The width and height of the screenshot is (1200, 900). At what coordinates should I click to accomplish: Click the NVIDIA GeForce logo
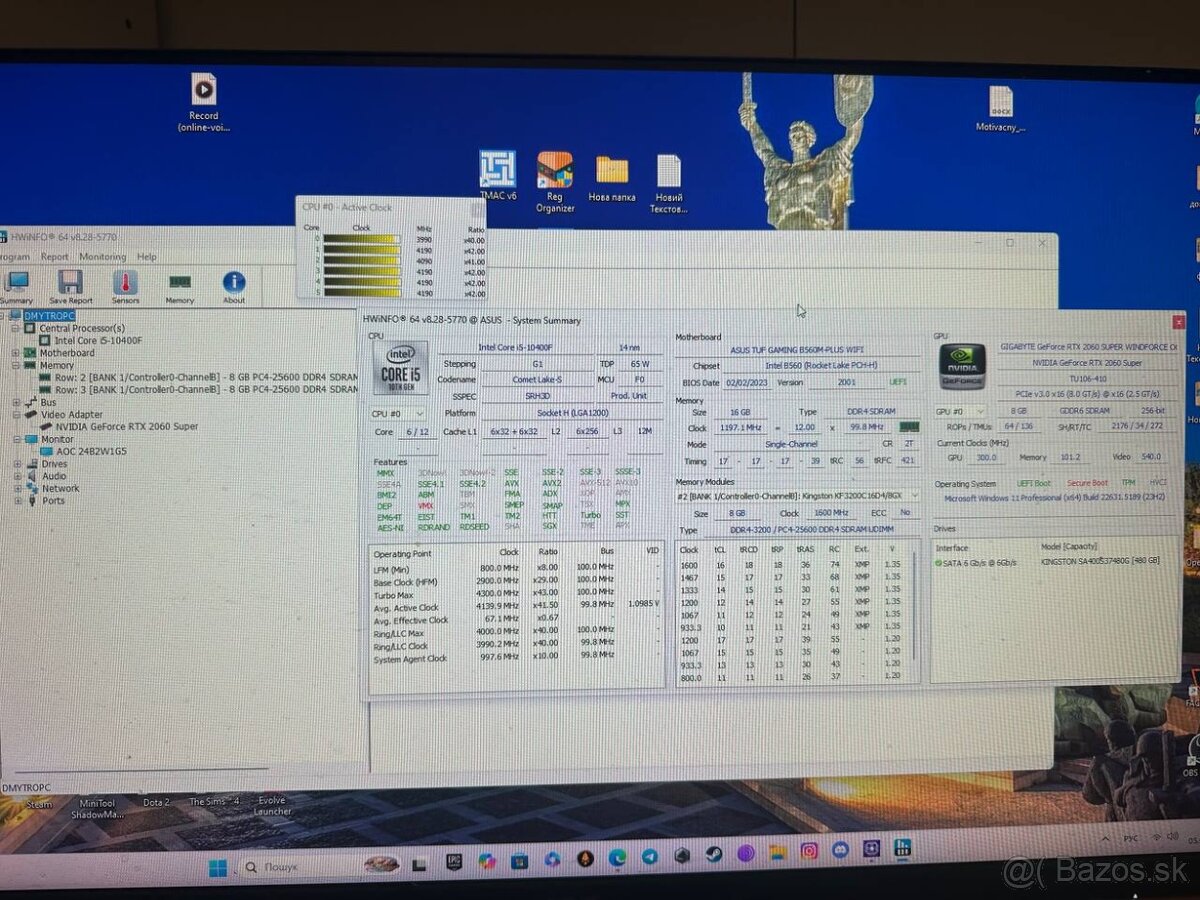point(962,367)
